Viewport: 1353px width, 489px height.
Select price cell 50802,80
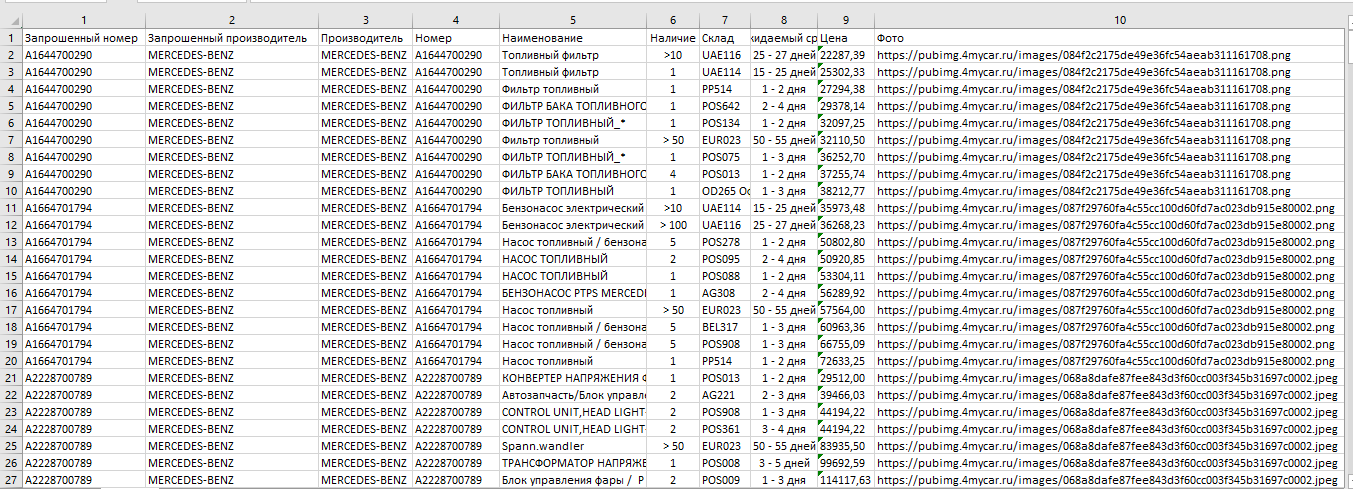point(846,242)
